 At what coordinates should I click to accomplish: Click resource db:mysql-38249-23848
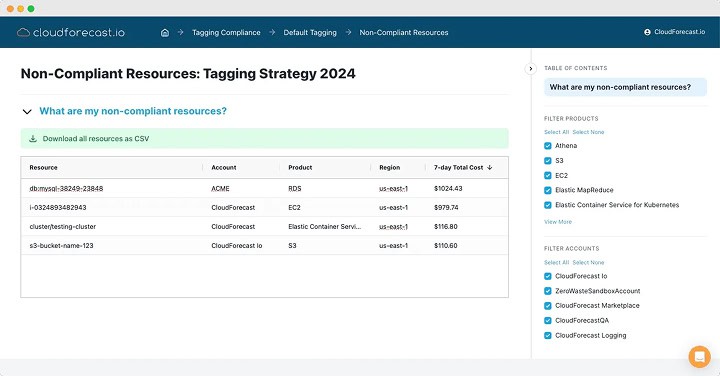(x=66, y=189)
